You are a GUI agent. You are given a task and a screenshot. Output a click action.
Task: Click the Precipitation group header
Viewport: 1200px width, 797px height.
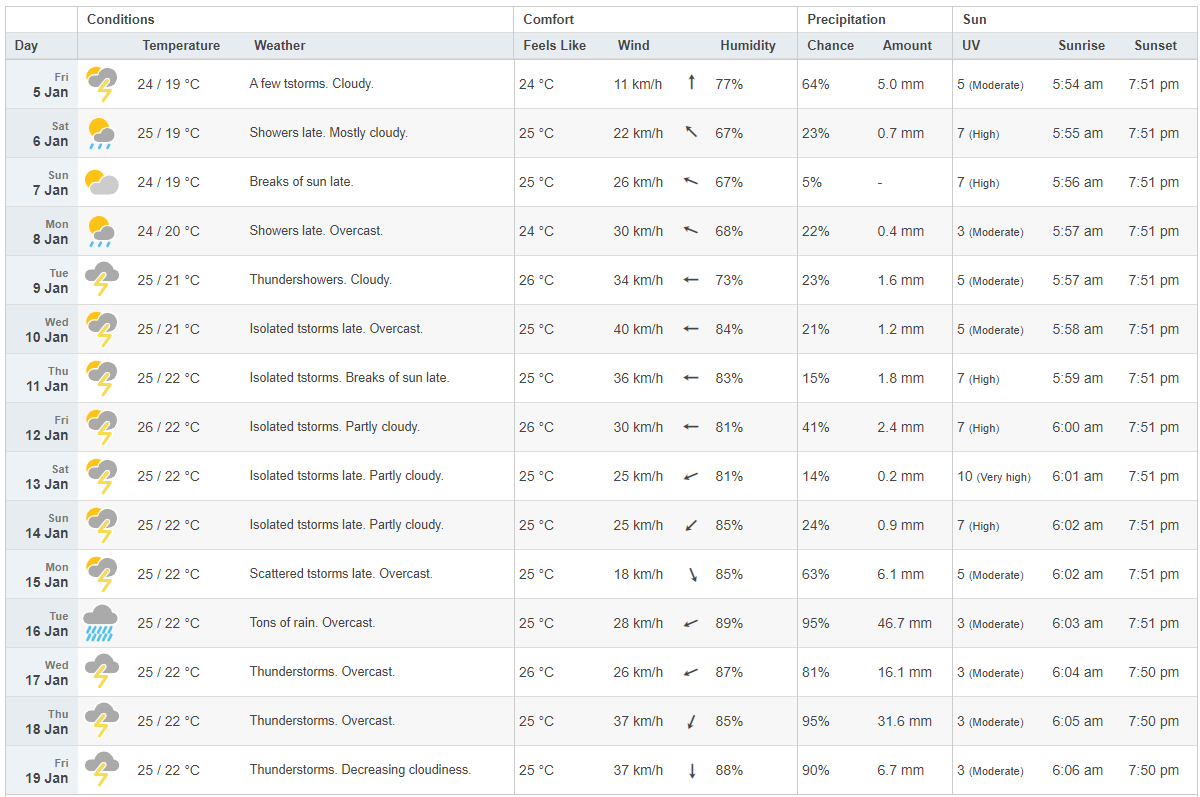click(846, 19)
